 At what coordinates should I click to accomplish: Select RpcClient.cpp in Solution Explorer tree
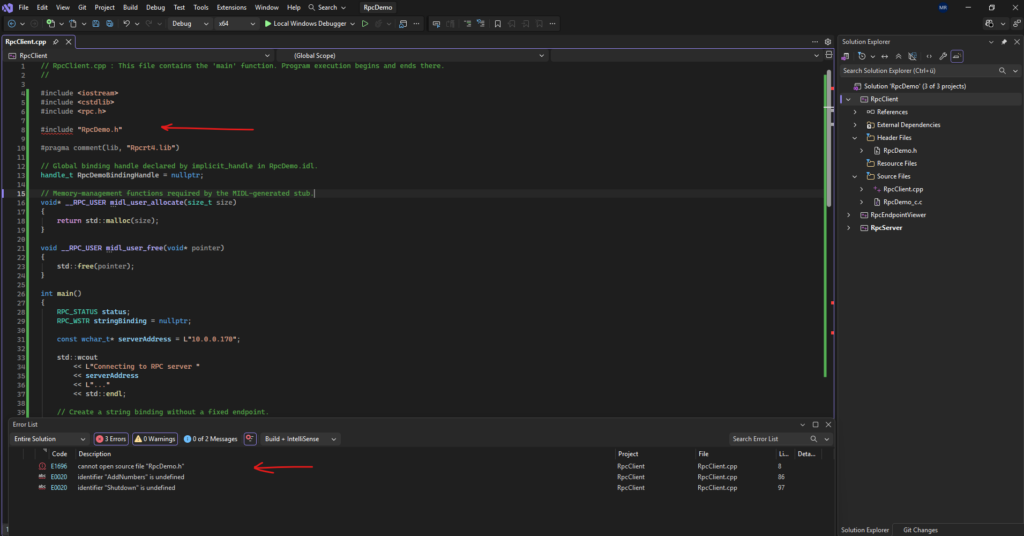click(903, 189)
